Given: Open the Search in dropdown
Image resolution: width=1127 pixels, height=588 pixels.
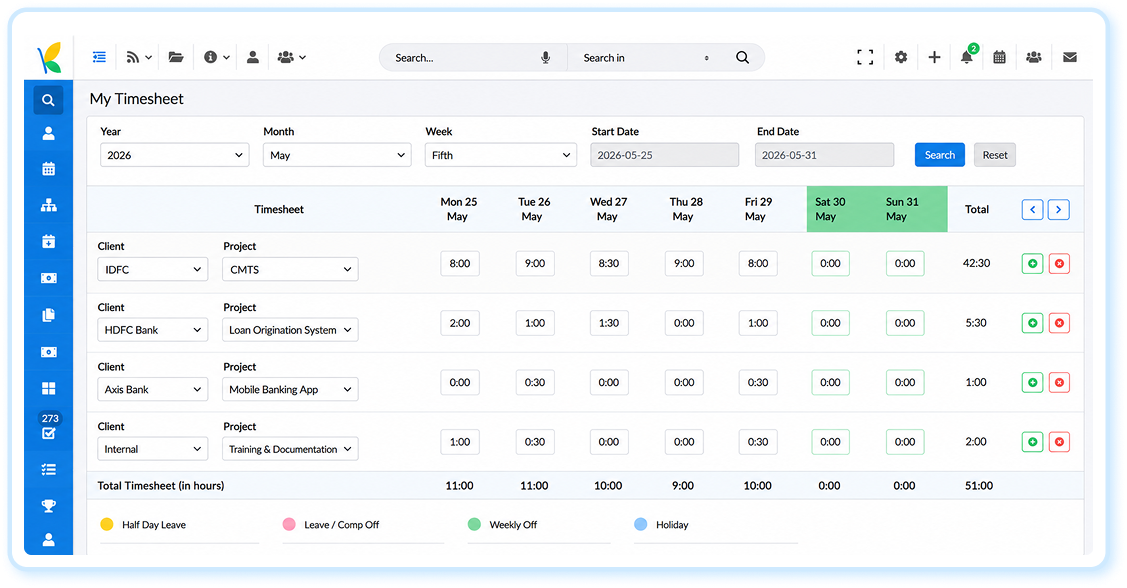Looking at the screenshot, I should tap(645, 58).
